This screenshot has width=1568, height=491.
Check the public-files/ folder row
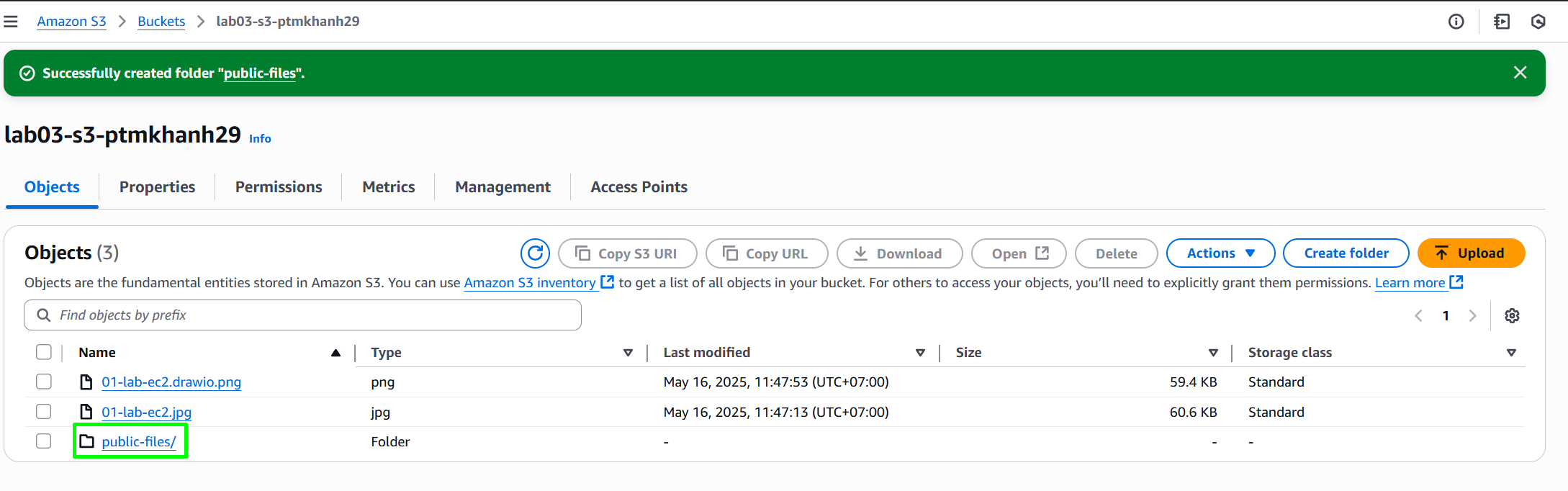point(44,441)
